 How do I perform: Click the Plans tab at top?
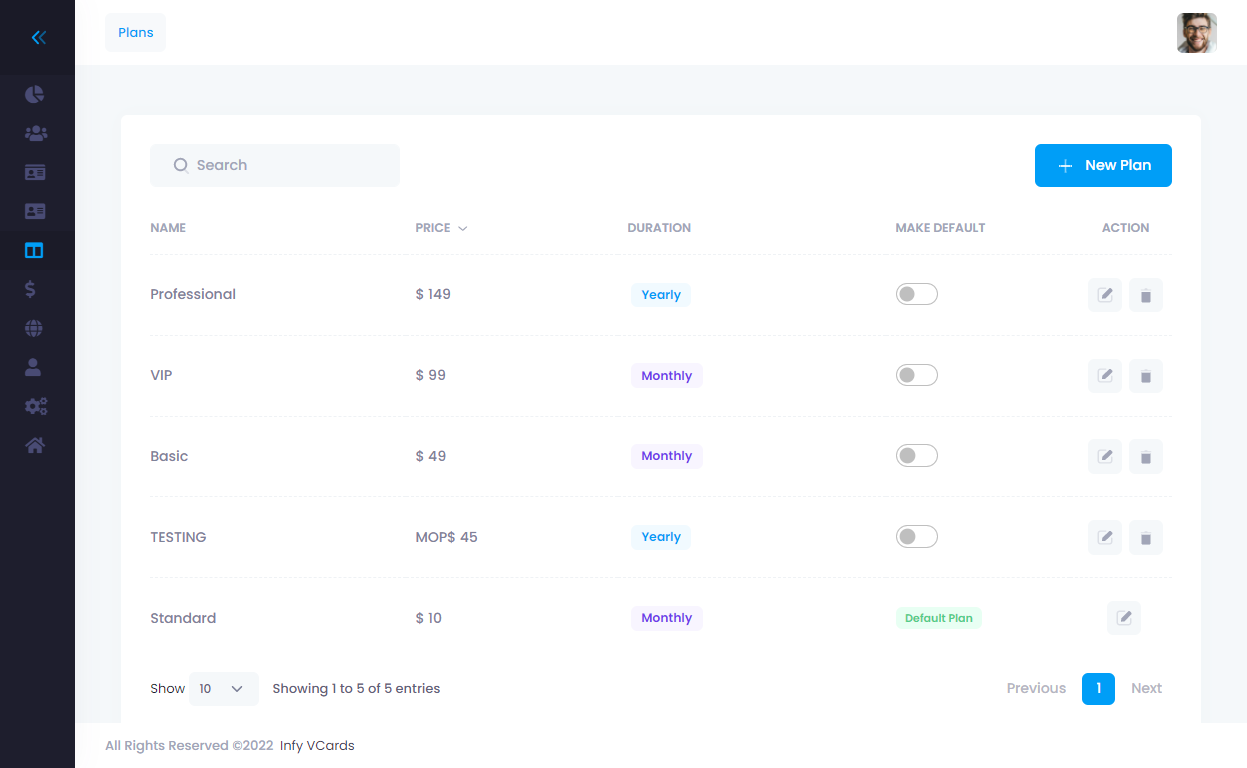[x=136, y=33]
